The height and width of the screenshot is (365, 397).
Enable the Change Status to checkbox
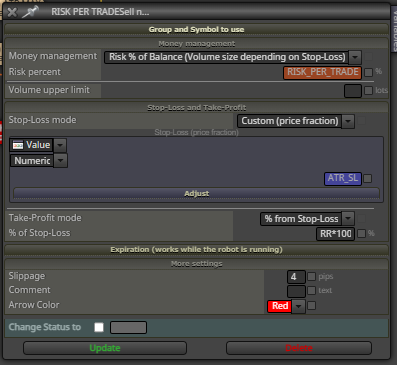point(99,327)
